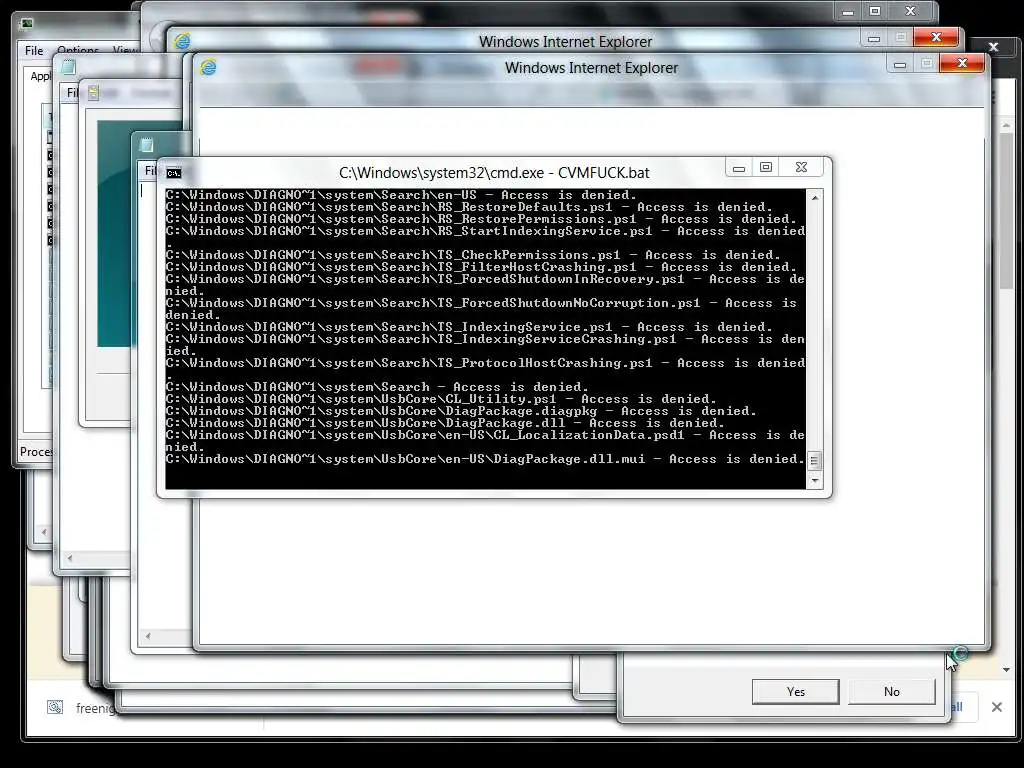Screen dimensions: 1024x768
Task: Click rear Internet Explorer window's title icon
Action: (182, 41)
